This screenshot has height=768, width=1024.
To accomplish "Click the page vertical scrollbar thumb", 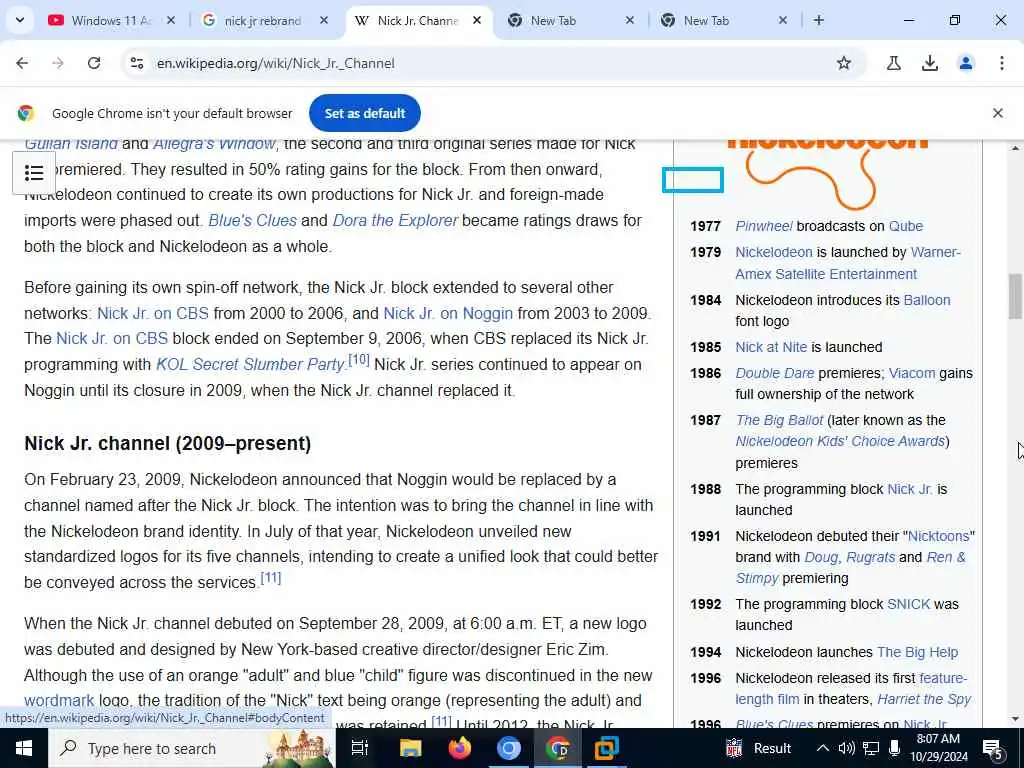I will tap(1015, 296).
